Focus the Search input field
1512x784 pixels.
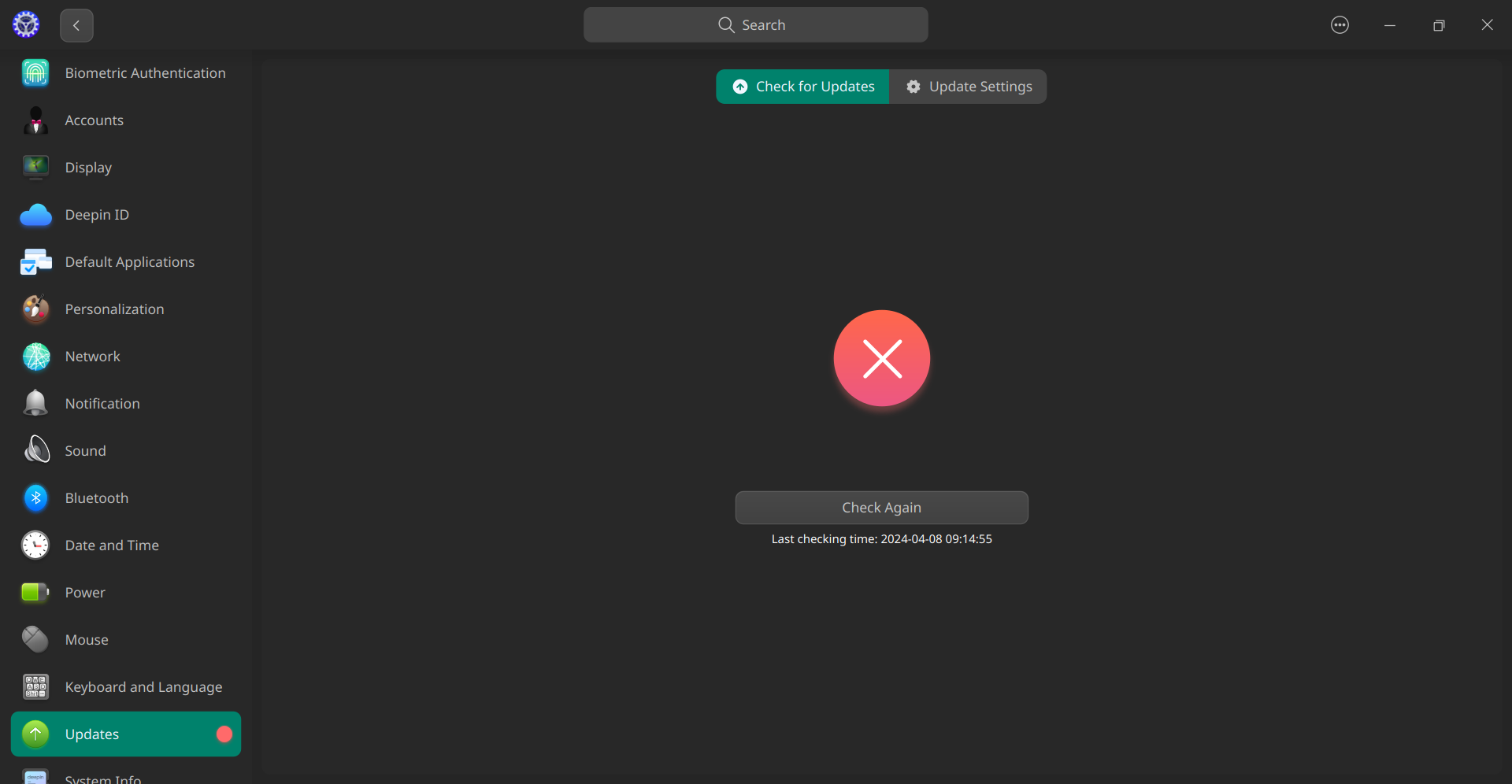(x=755, y=25)
